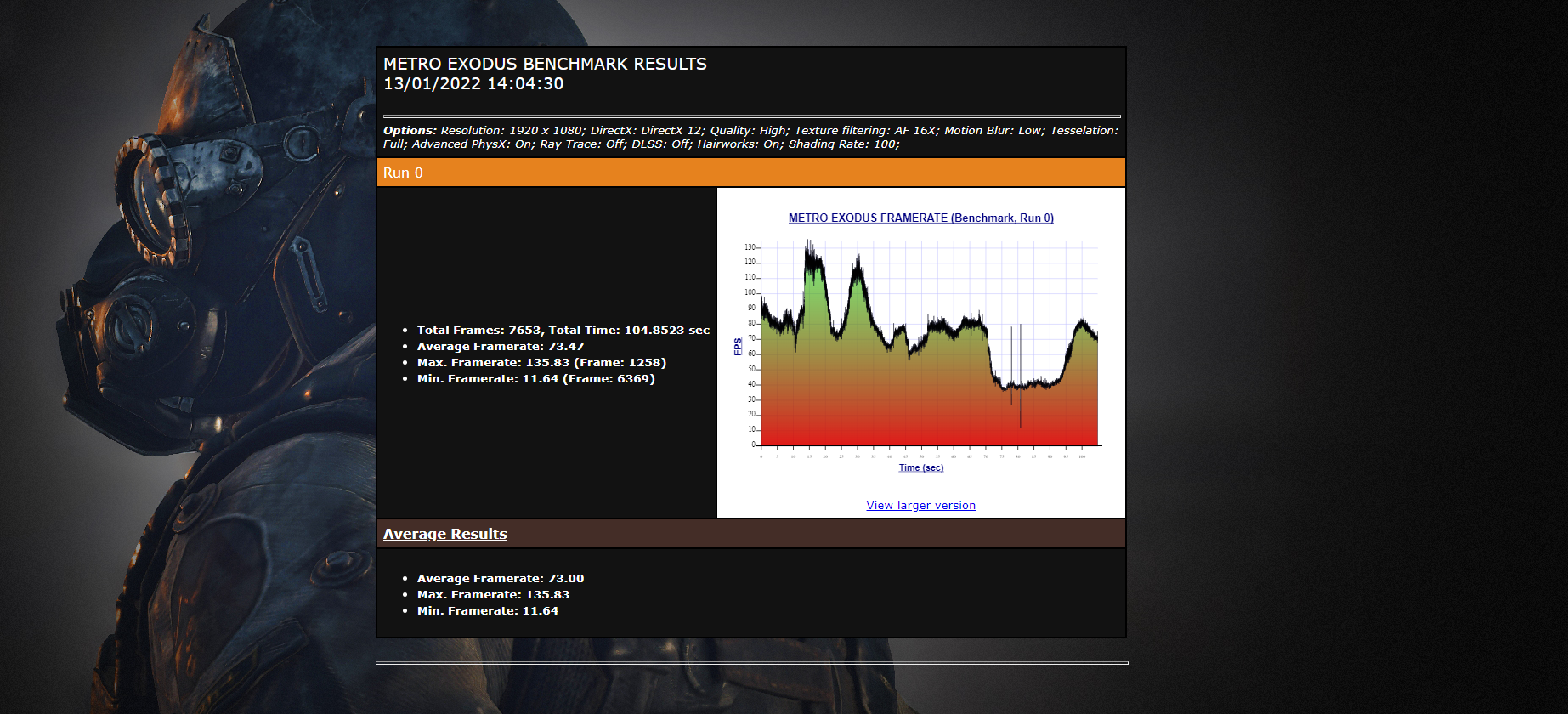Click the Average Framerate: 73.47 entry
1568x714 pixels.
(x=500, y=347)
